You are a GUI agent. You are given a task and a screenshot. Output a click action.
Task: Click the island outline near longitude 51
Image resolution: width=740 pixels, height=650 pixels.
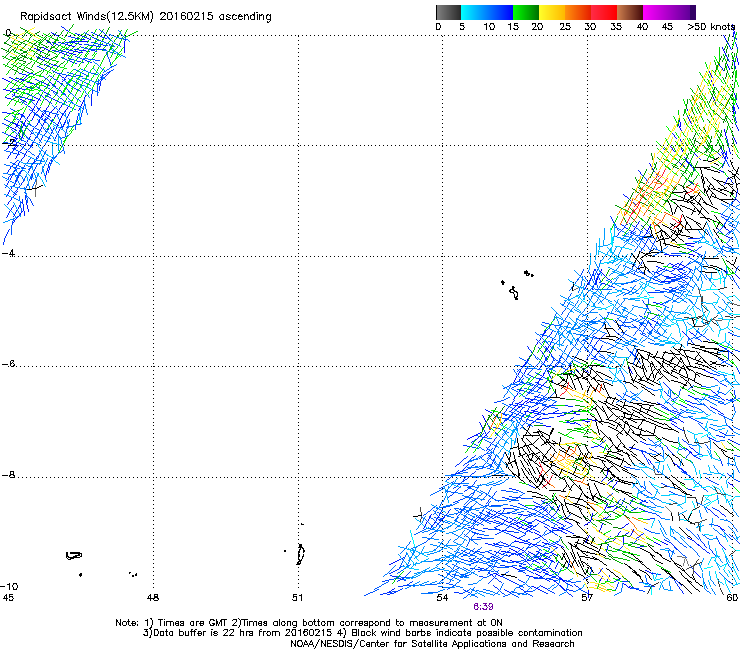click(x=300, y=554)
